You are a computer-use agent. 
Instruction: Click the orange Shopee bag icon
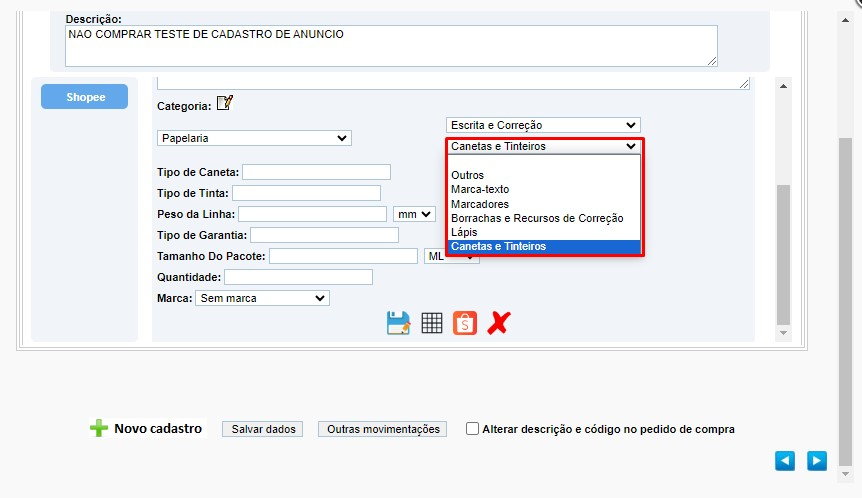[x=465, y=323]
